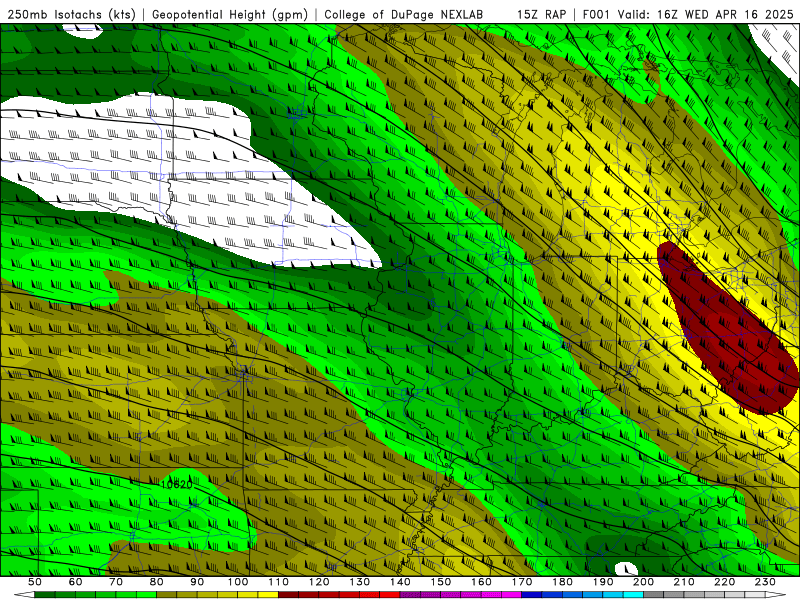Select the bright yellow swatch just before 110
The image size is (800, 600).
click(x=268, y=595)
